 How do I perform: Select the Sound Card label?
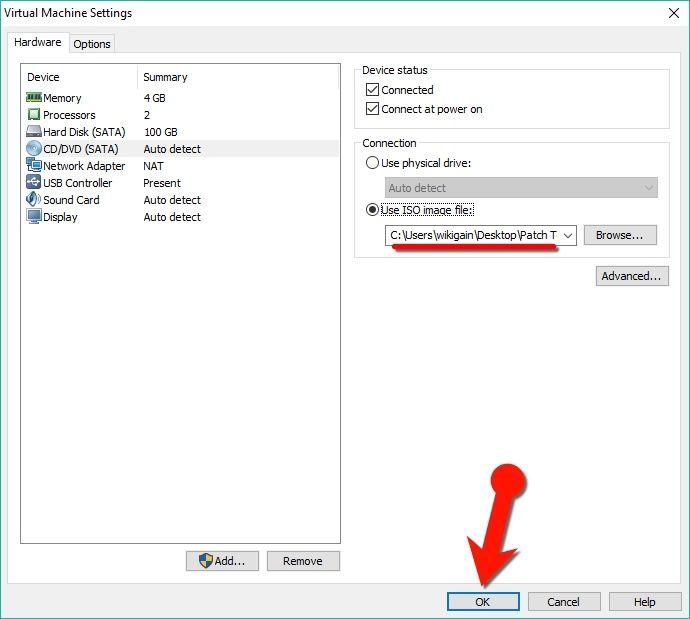71,200
